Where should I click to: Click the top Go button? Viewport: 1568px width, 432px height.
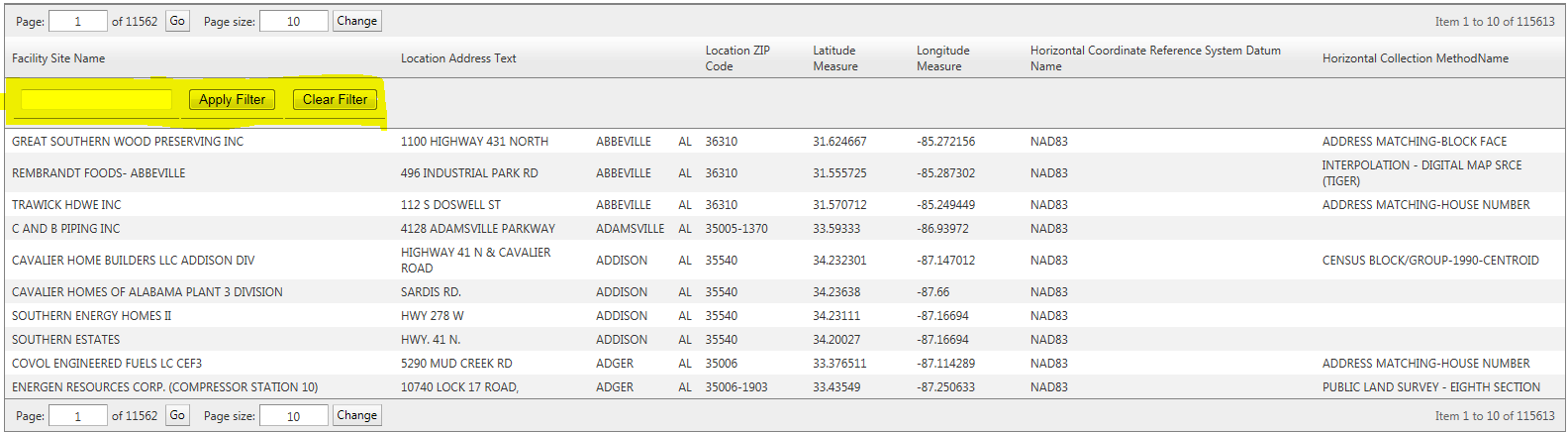(177, 21)
